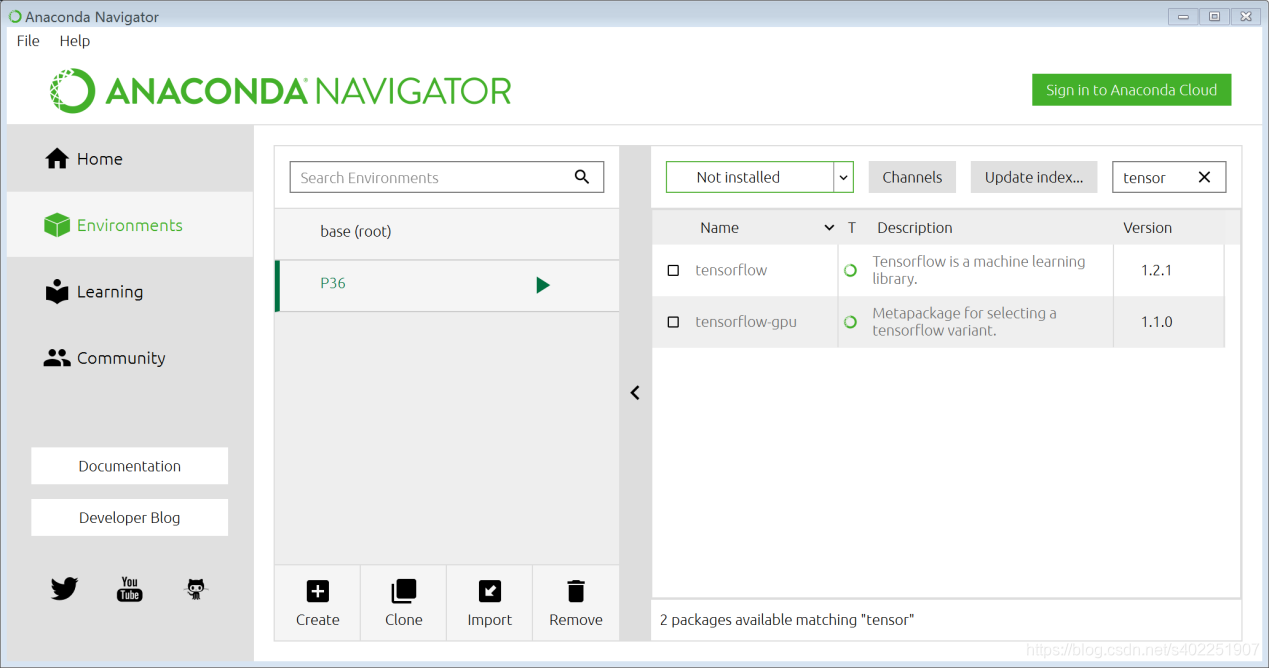Click the search magnifier icon

click(x=582, y=177)
